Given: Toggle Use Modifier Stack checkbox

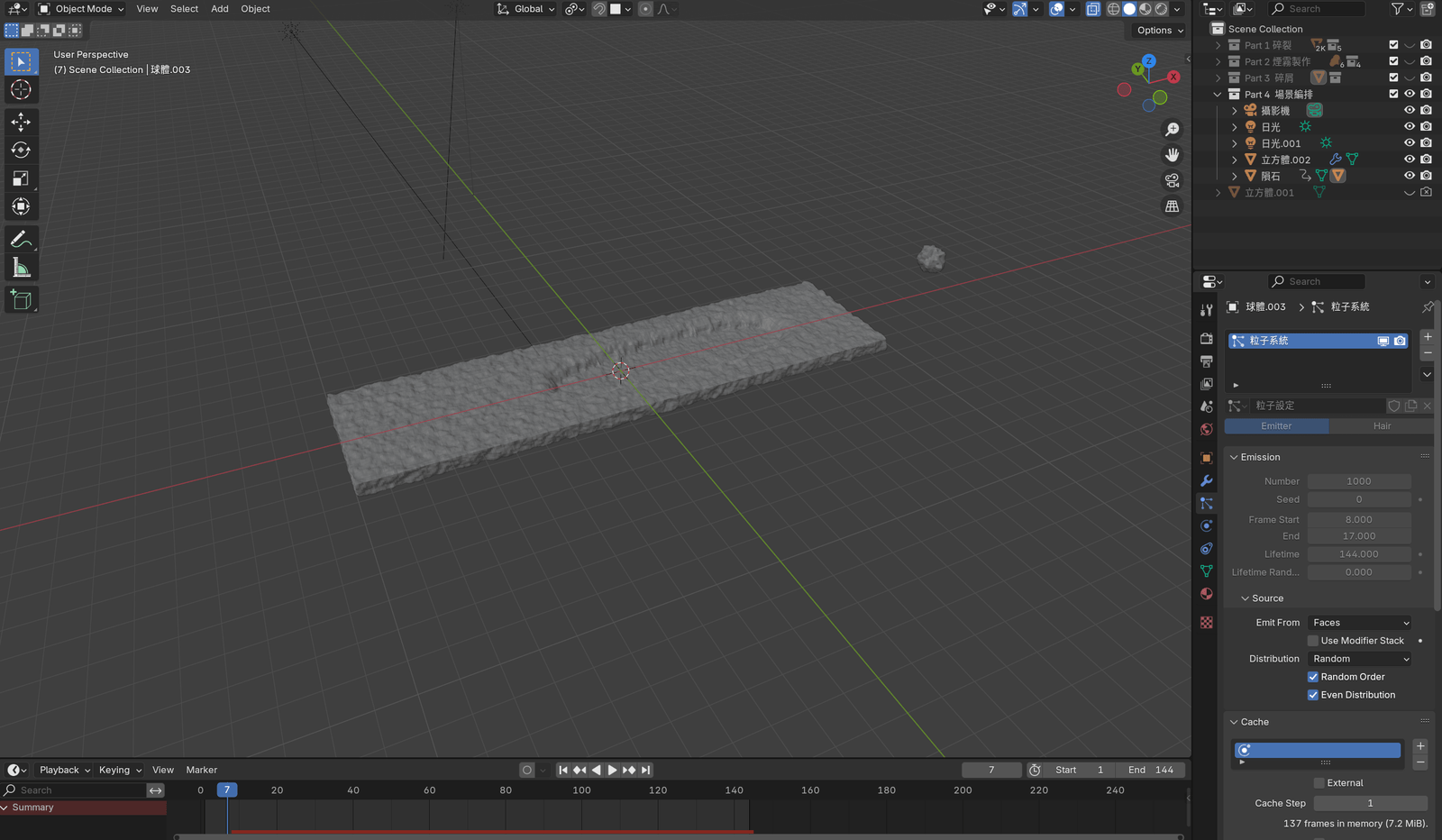Looking at the screenshot, I should 1313,641.
